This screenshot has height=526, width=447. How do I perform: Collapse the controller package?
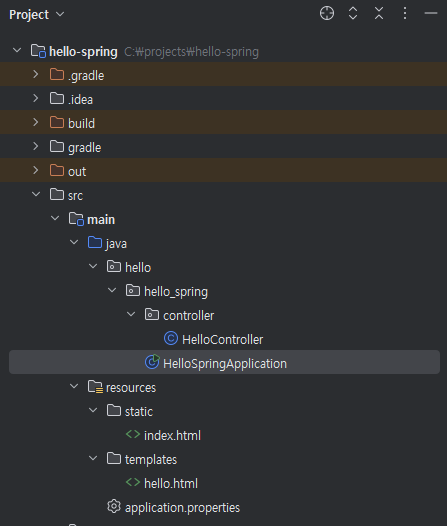click(x=131, y=314)
